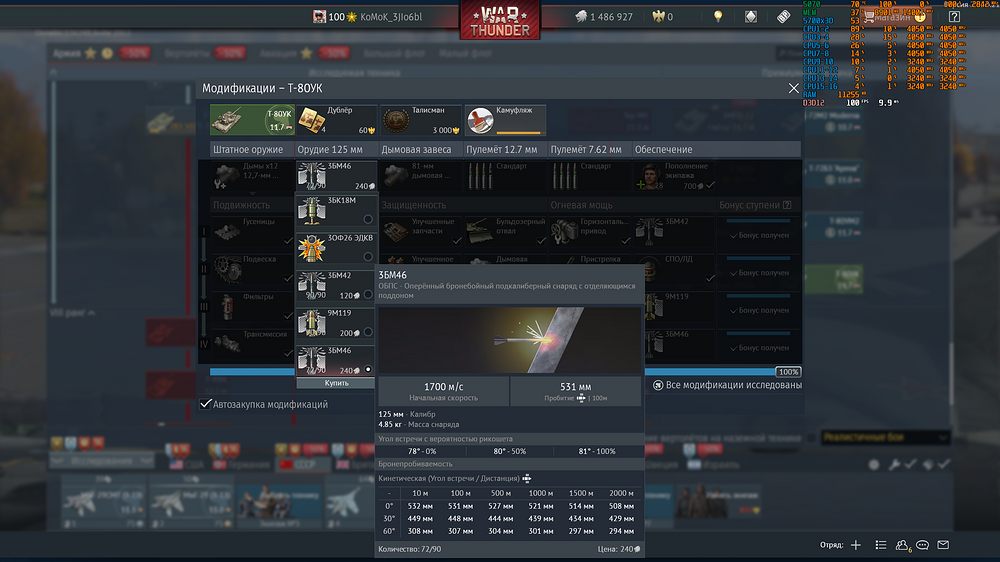Viewport: 1000px width, 562px height.
Task: Switch to the Армия tab
Action: point(67,54)
